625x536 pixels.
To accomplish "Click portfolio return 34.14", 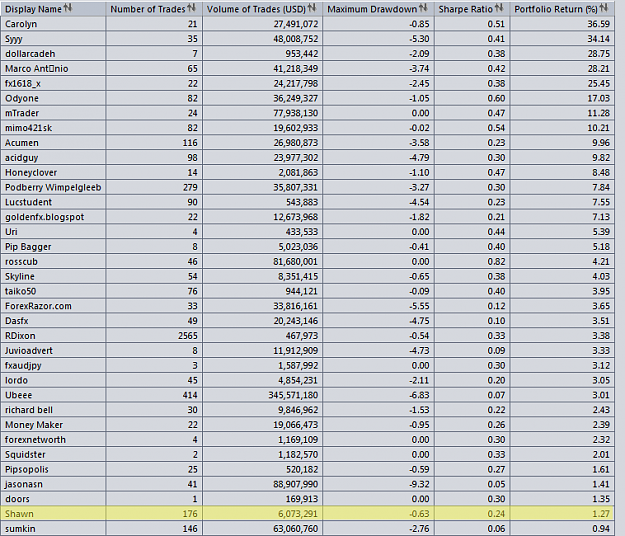I will click(x=598, y=39).
